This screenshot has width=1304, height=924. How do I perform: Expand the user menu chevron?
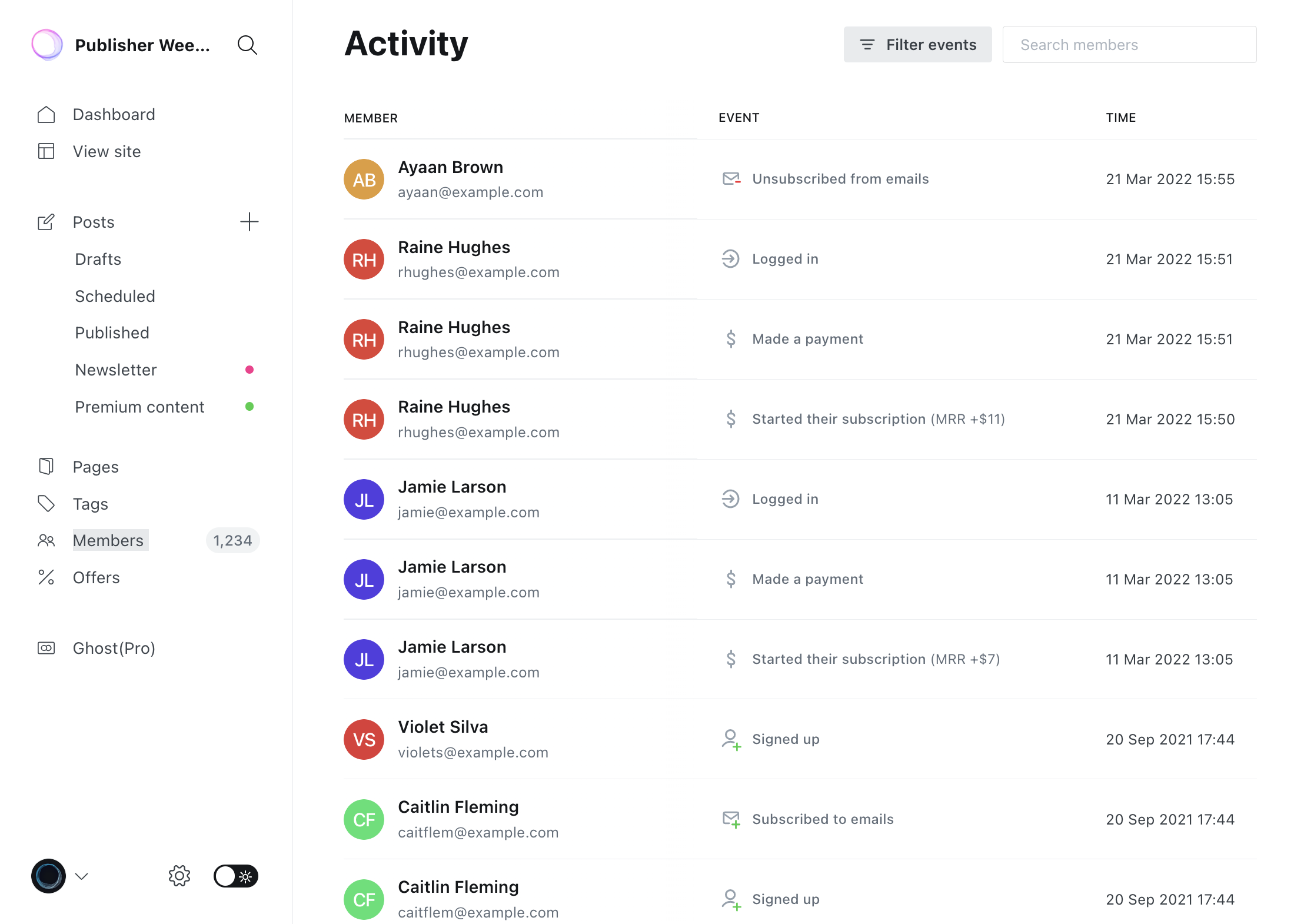coord(82,876)
